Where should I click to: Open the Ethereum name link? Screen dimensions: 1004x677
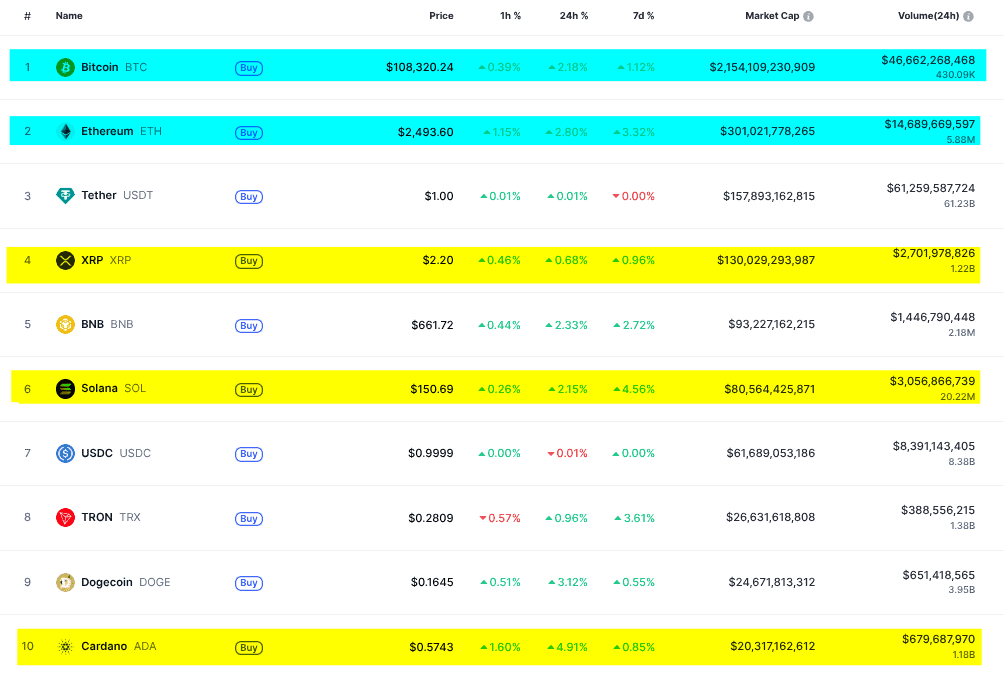click(108, 131)
